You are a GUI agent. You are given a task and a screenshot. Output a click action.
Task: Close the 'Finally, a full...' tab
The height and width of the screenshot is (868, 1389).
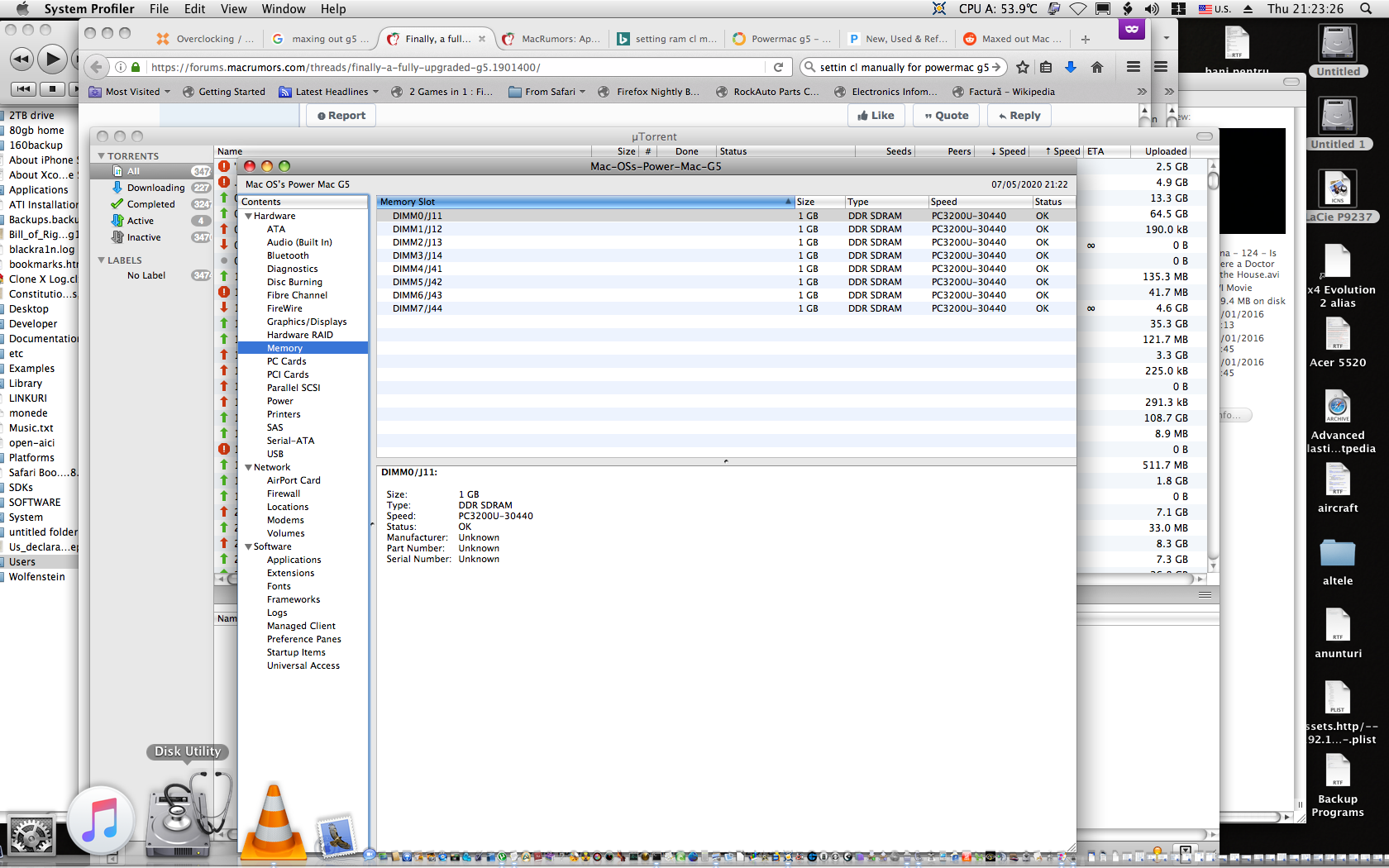482,39
